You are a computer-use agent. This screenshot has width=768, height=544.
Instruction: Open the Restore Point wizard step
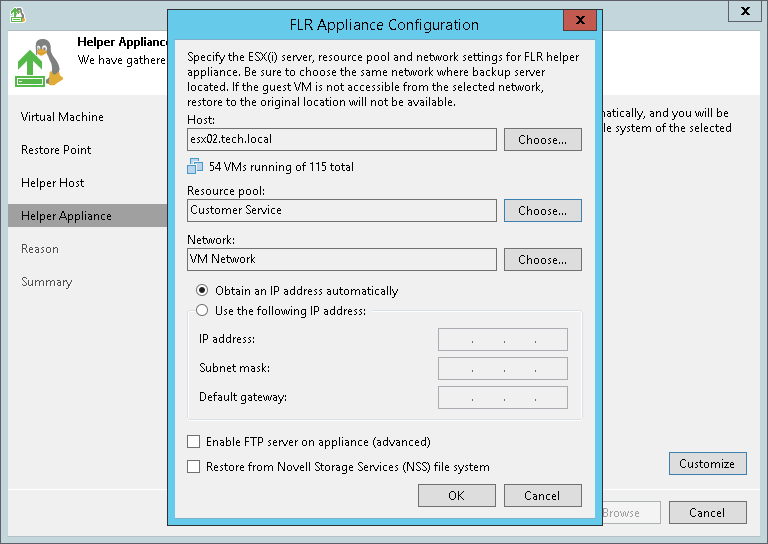56,150
